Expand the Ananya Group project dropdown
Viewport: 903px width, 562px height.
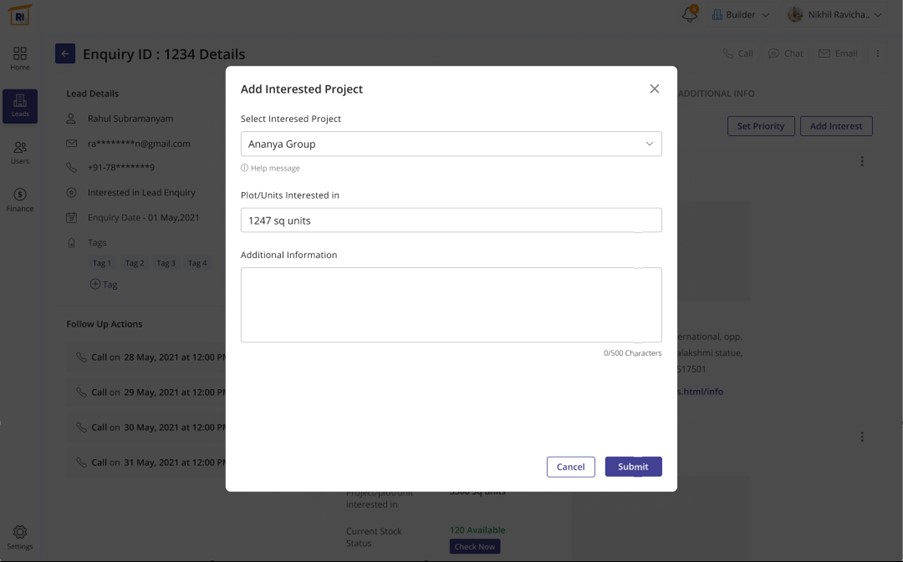(649, 144)
